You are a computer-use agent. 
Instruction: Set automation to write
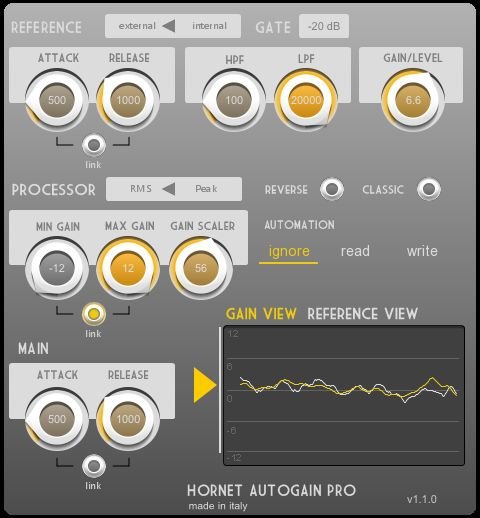tap(422, 251)
